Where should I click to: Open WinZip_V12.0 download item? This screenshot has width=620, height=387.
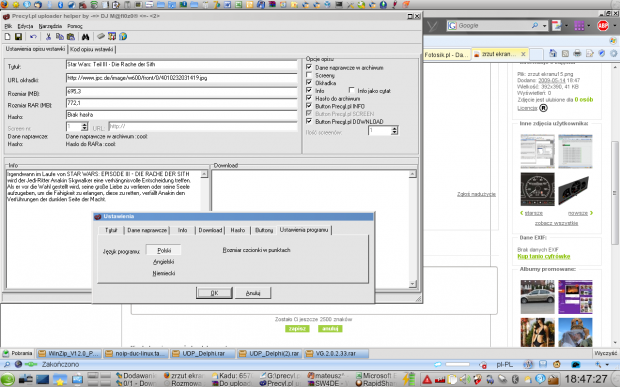point(69,353)
